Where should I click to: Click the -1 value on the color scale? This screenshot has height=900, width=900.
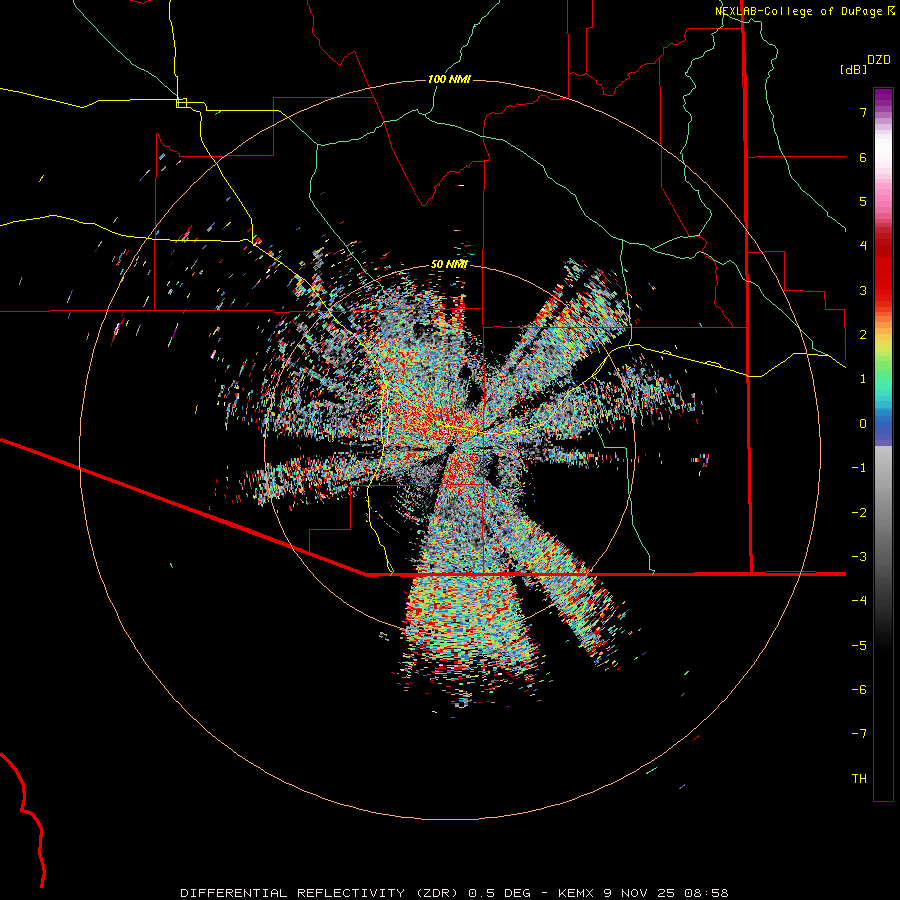point(859,468)
